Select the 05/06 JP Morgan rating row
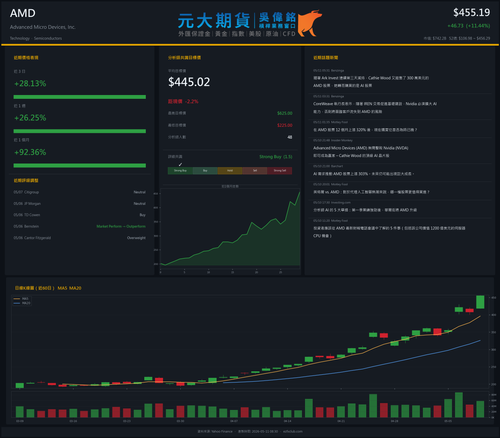This screenshot has width=500, height=438. [80, 204]
